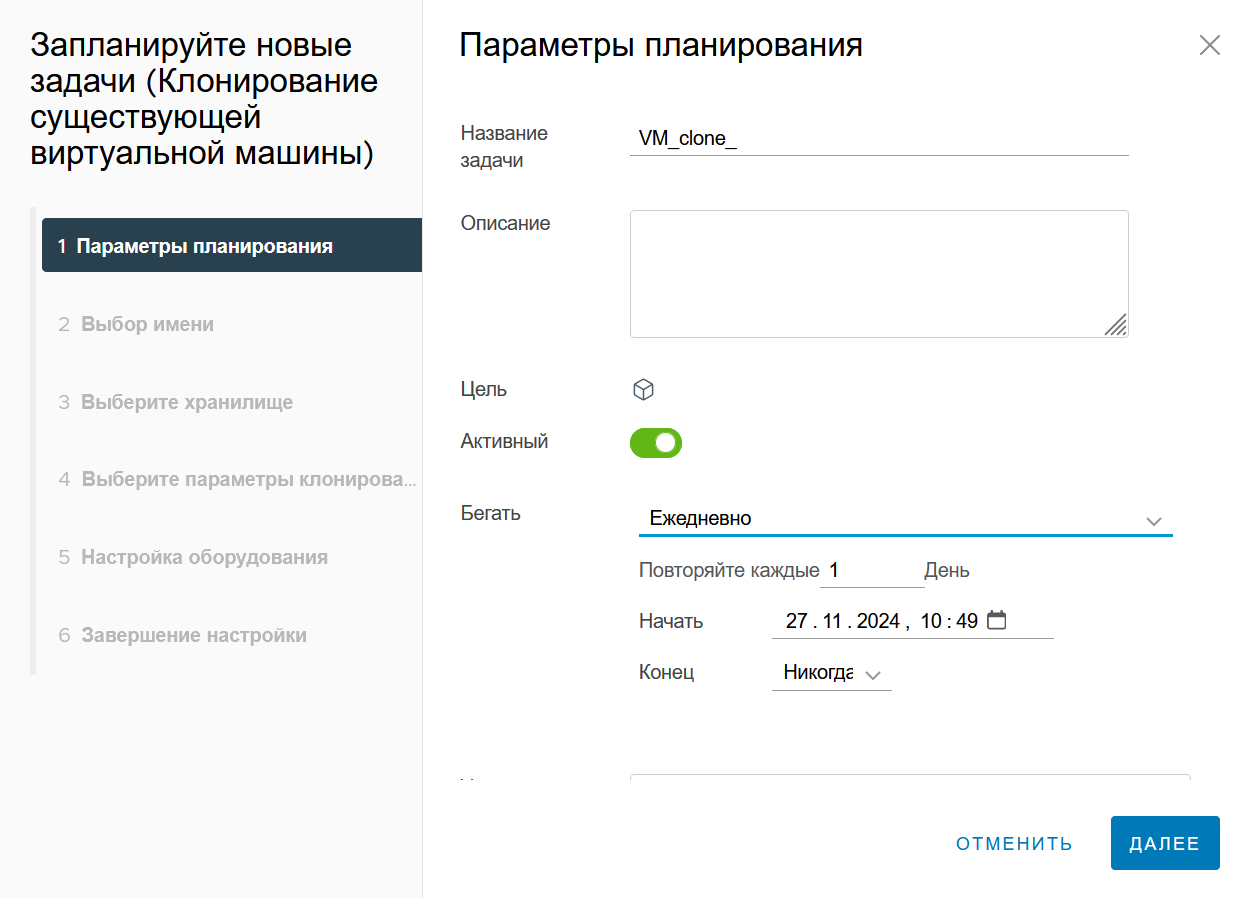1244x898 pixels.
Task: Go to step 3 Выберите хранилище
Action: coord(175,402)
